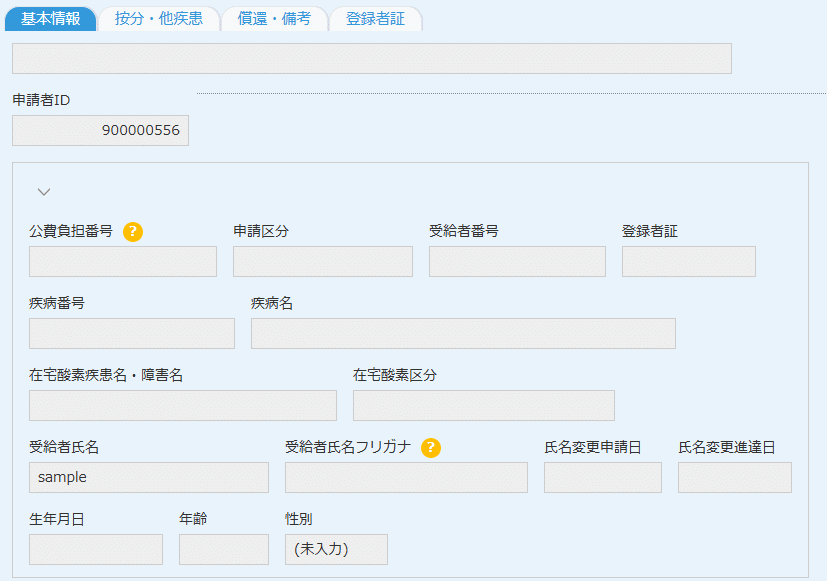Click the 申請者ID field showing 900000556
Screen dimensions: 827x581
pos(100,131)
